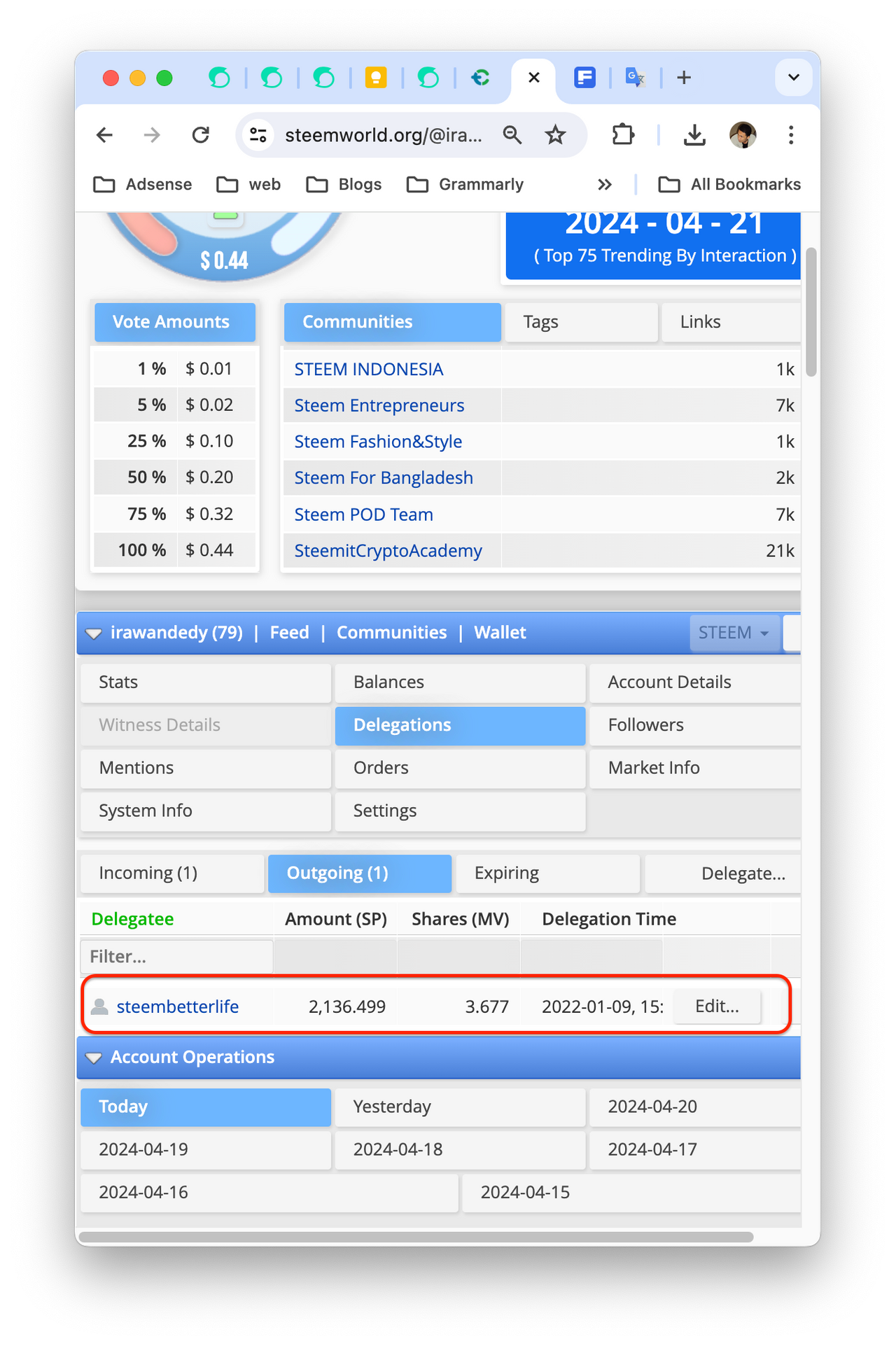
Task: Open the Wallet link in account header
Action: pos(500,633)
